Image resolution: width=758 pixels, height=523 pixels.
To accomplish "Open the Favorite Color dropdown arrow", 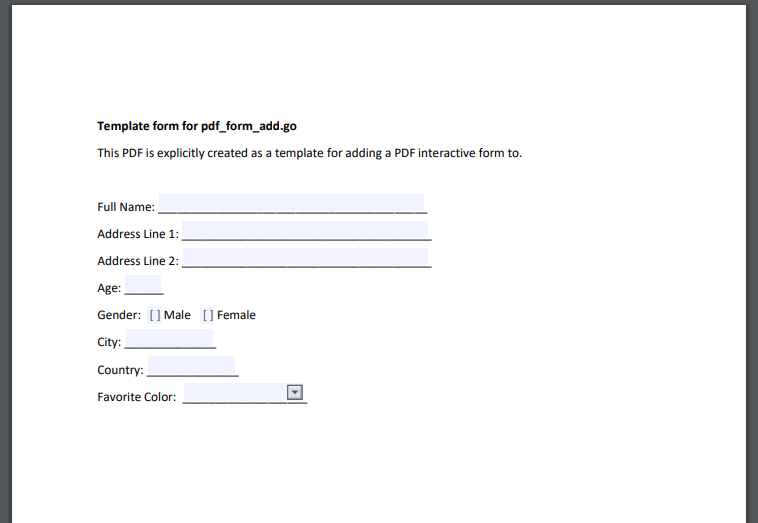I will pyautogui.click(x=295, y=392).
